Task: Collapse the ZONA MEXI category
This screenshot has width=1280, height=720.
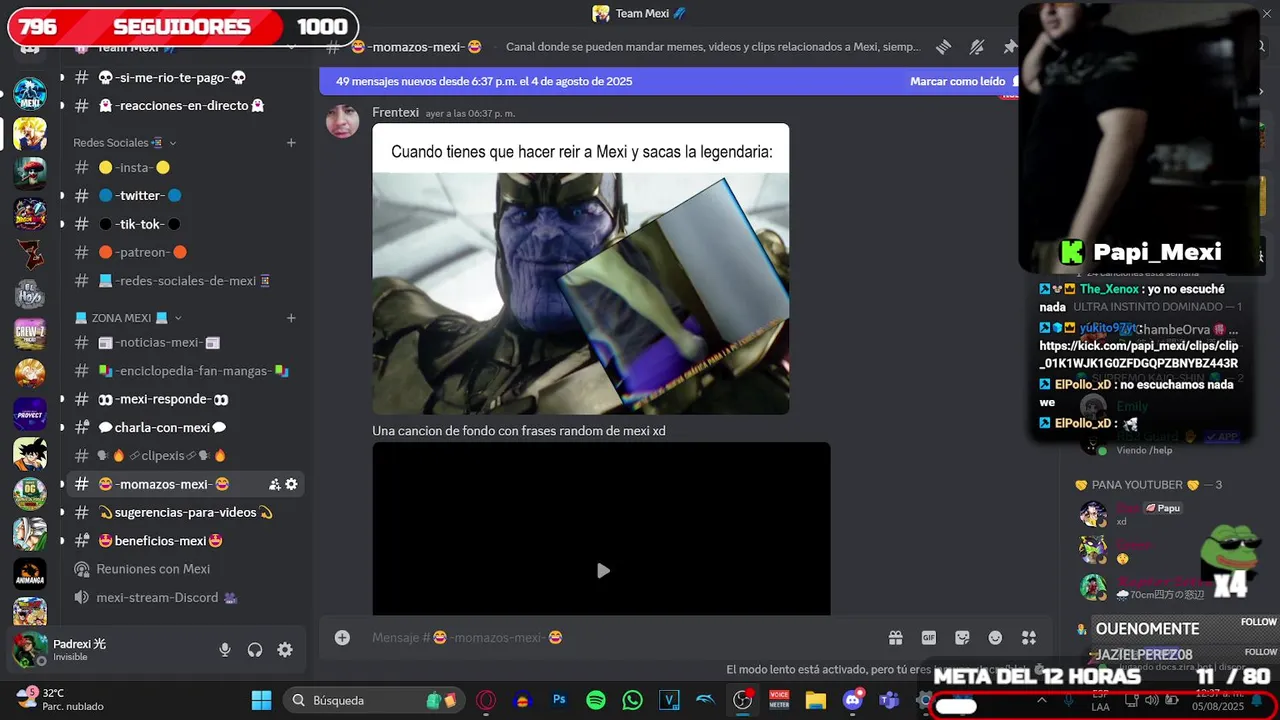Action: 129,318
